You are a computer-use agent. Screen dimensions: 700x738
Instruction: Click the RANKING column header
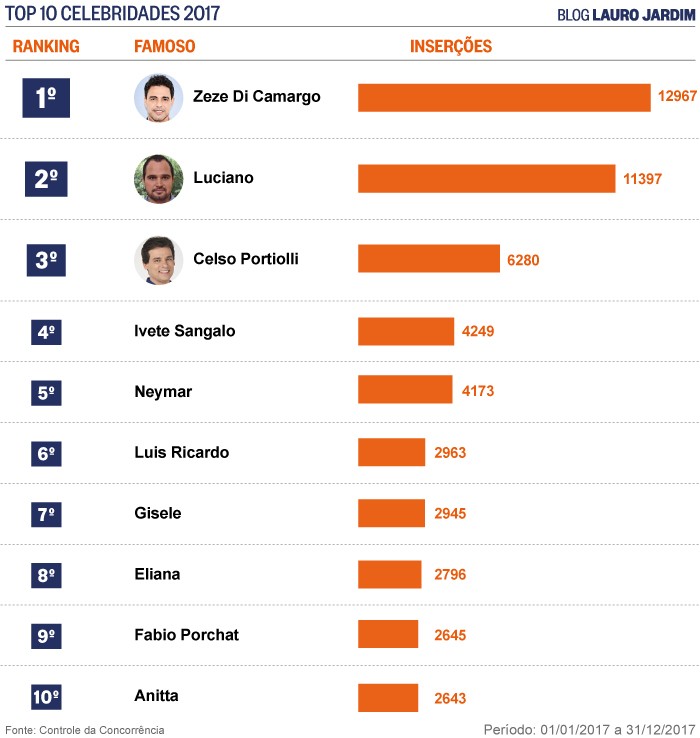[46, 47]
